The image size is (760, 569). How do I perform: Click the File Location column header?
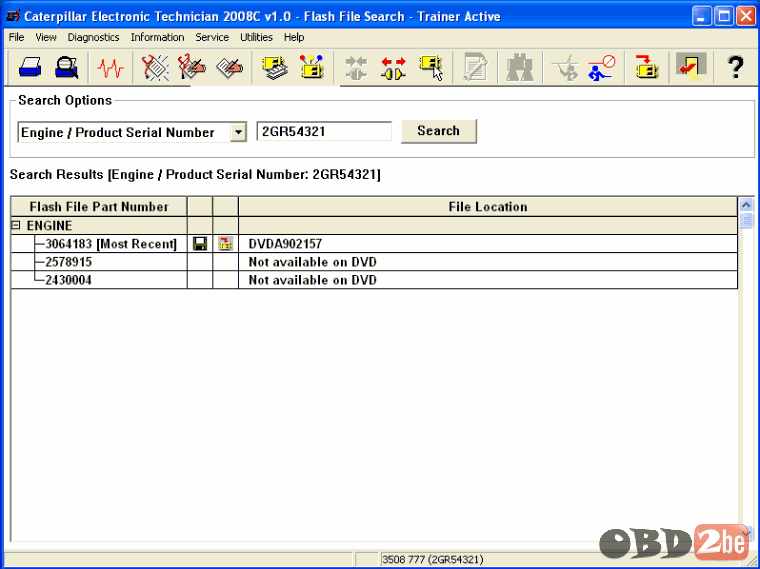click(488, 206)
